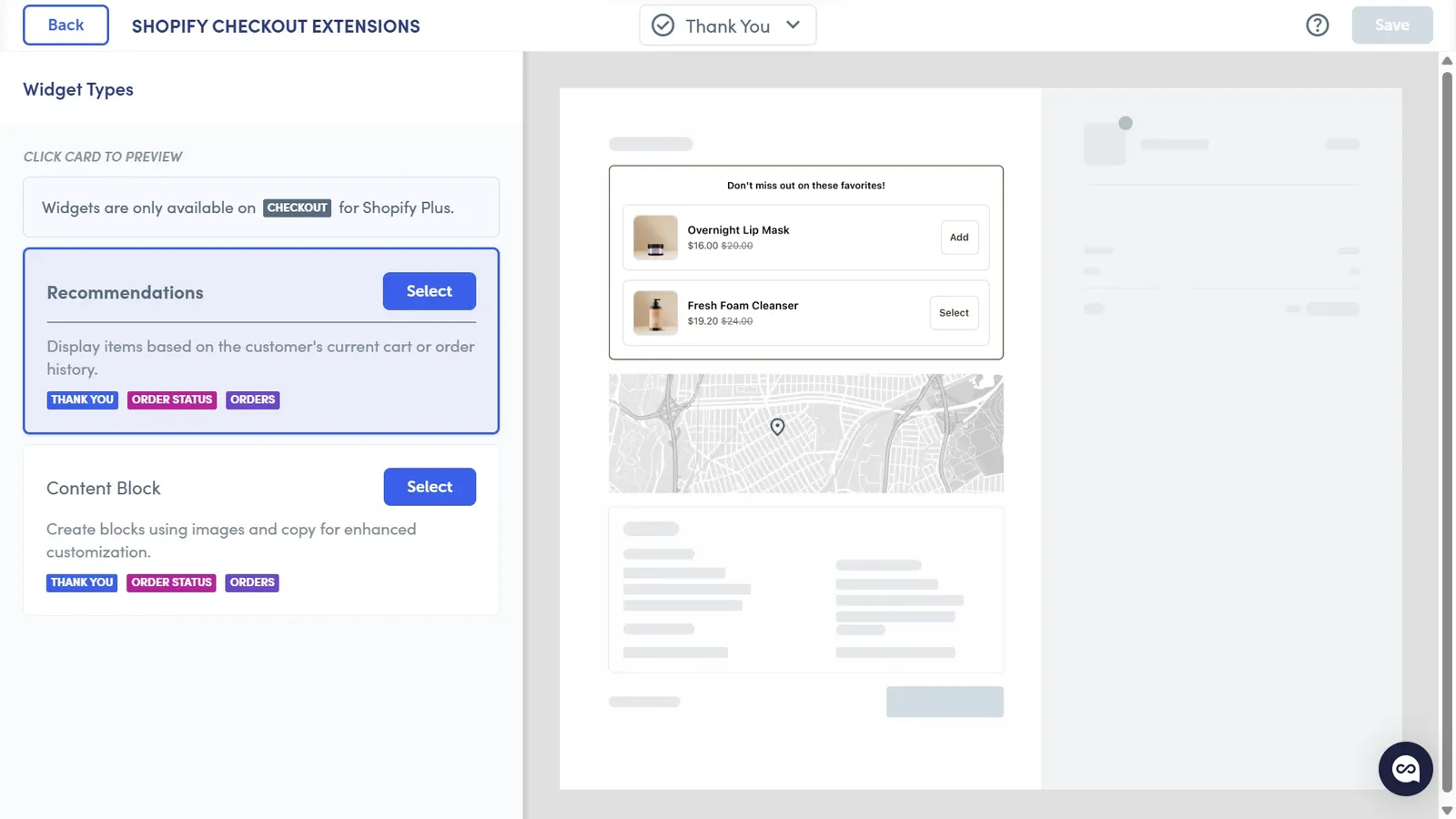Image resolution: width=1456 pixels, height=819 pixels.
Task: Expand the Thank You page dropdown chevron
Action: point(793,25)
